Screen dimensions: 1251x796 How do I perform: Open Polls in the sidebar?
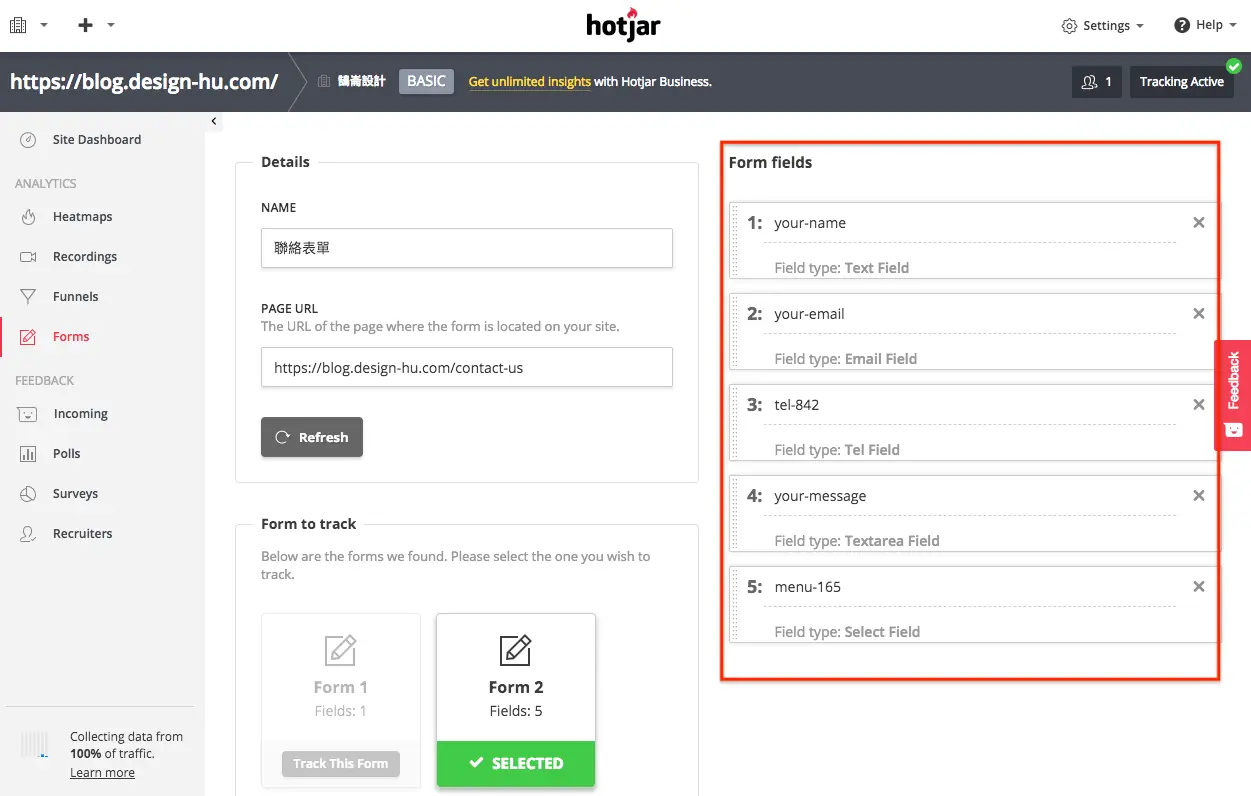(67, 454)
